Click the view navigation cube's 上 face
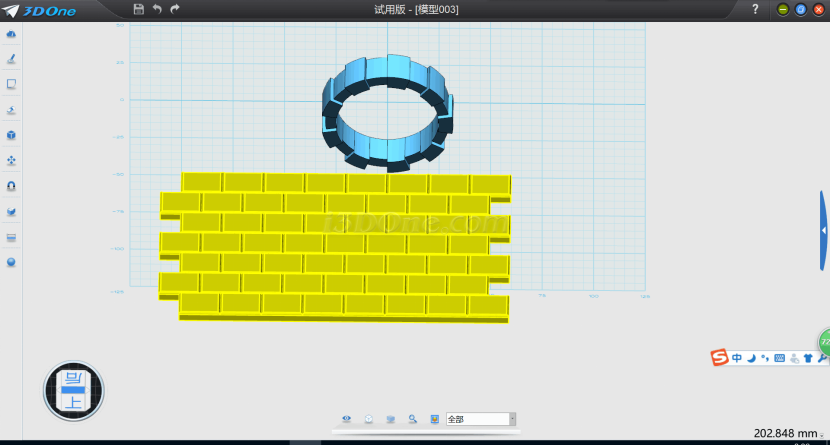 [73, 402]
